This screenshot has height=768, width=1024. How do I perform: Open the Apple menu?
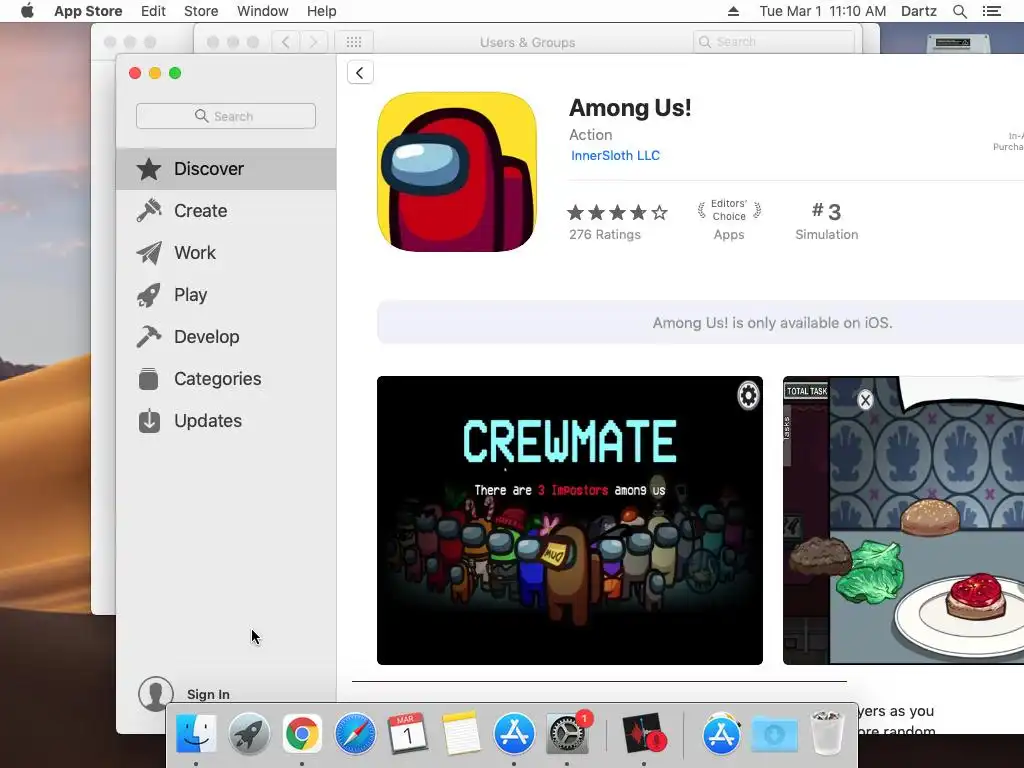27,11
